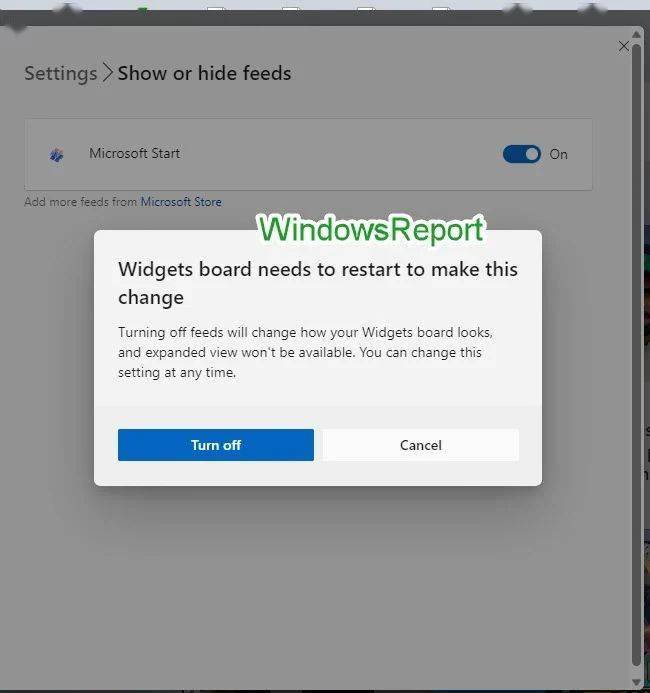Viewport: 650px width, 693px height.
Task: Confirm with the Turn off button
Action: [216, 445]
